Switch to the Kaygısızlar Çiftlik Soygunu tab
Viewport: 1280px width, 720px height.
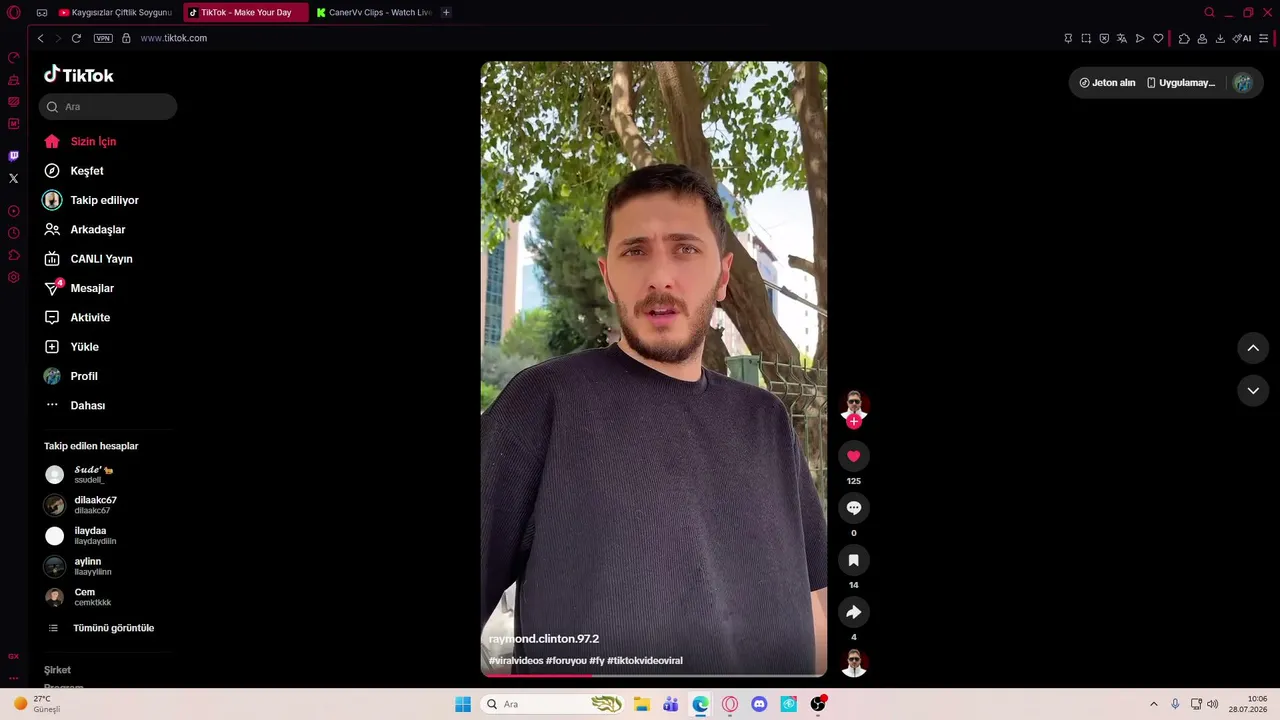coord(116,12)
